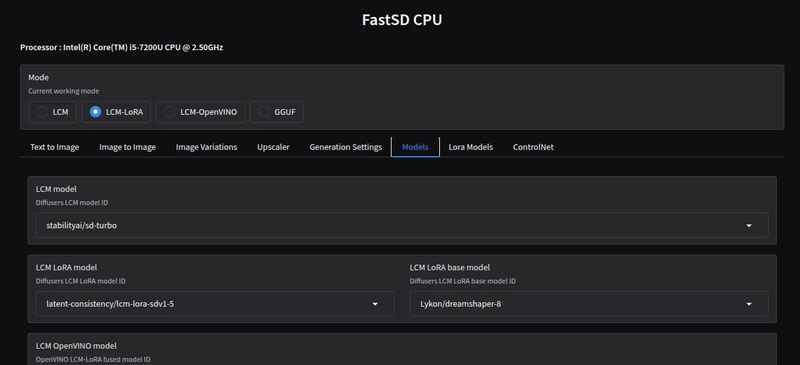This screenshot has width=800, height=365.
Task: Click the 'Mode' section label
Action: [38, 78]
